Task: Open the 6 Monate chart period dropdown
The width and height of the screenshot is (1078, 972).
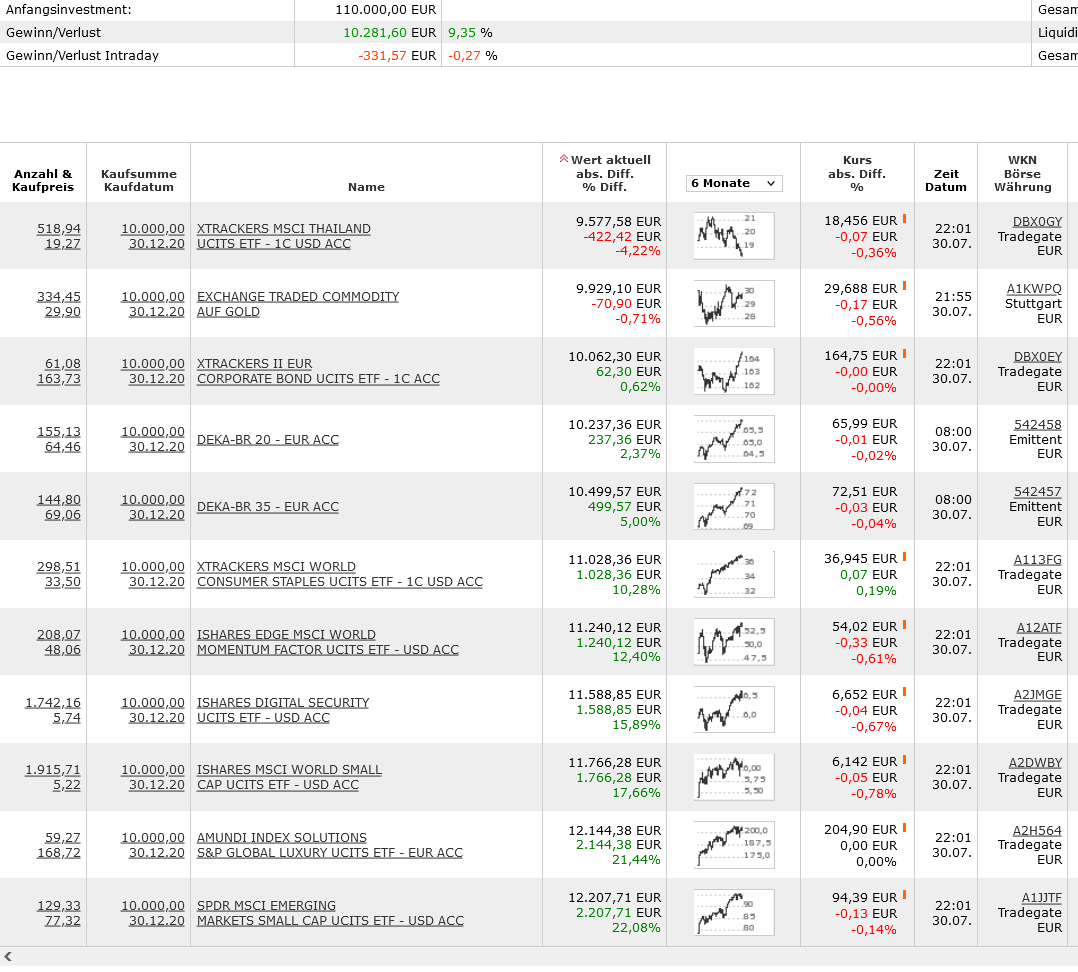Action: click(734, 183)
